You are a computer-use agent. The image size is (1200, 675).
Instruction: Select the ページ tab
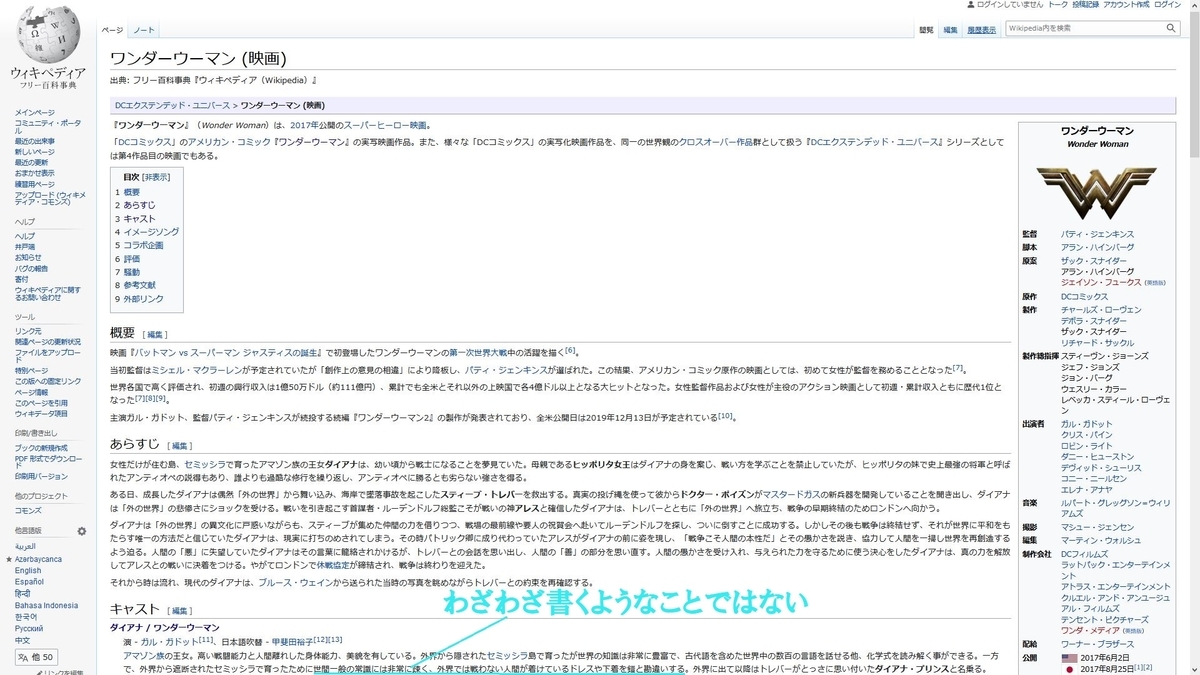(112, 30)
